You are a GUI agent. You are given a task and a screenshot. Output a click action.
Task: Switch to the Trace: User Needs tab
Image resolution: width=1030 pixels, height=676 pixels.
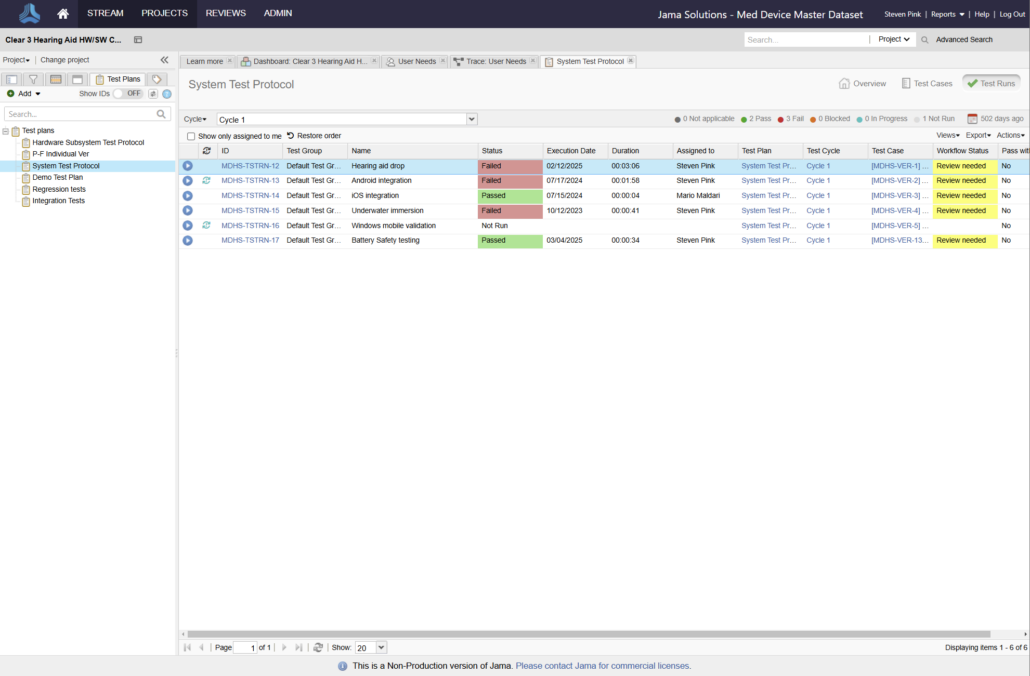tap(493, 61)
